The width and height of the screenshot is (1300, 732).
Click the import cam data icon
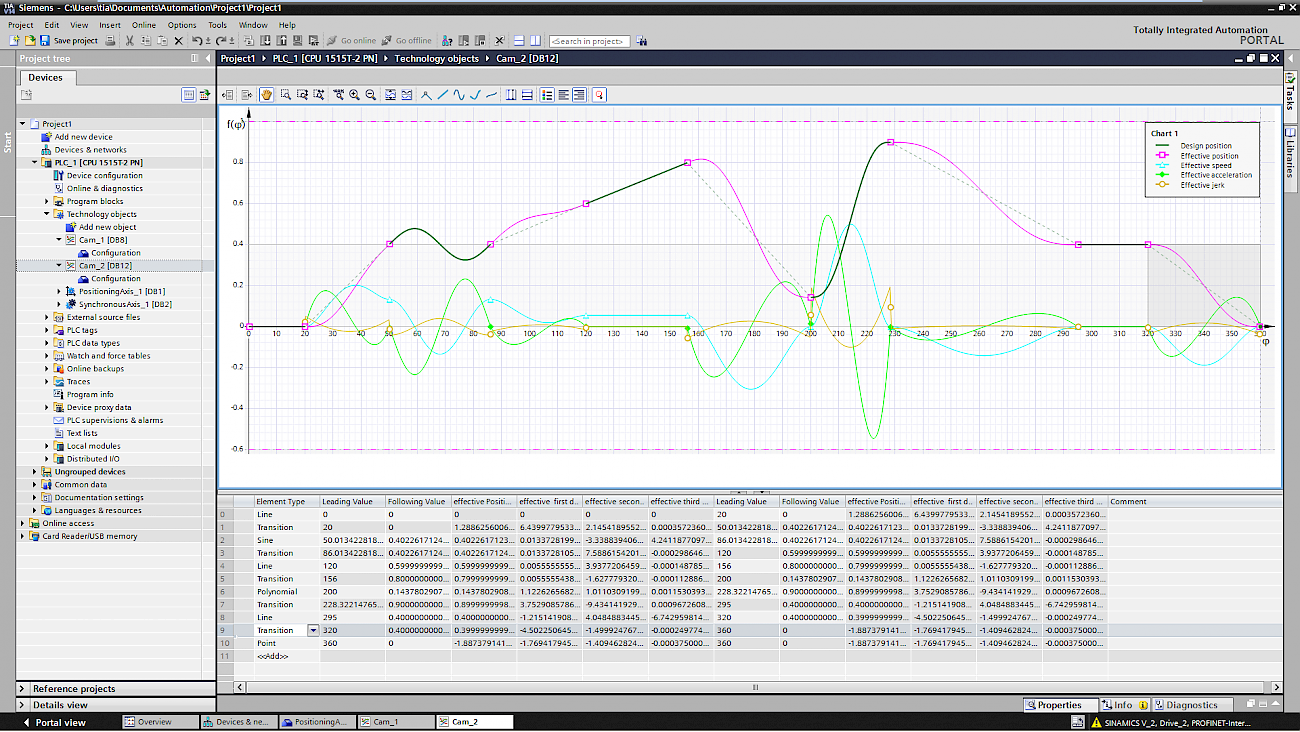pyautogui.click(x=228, y=95)
